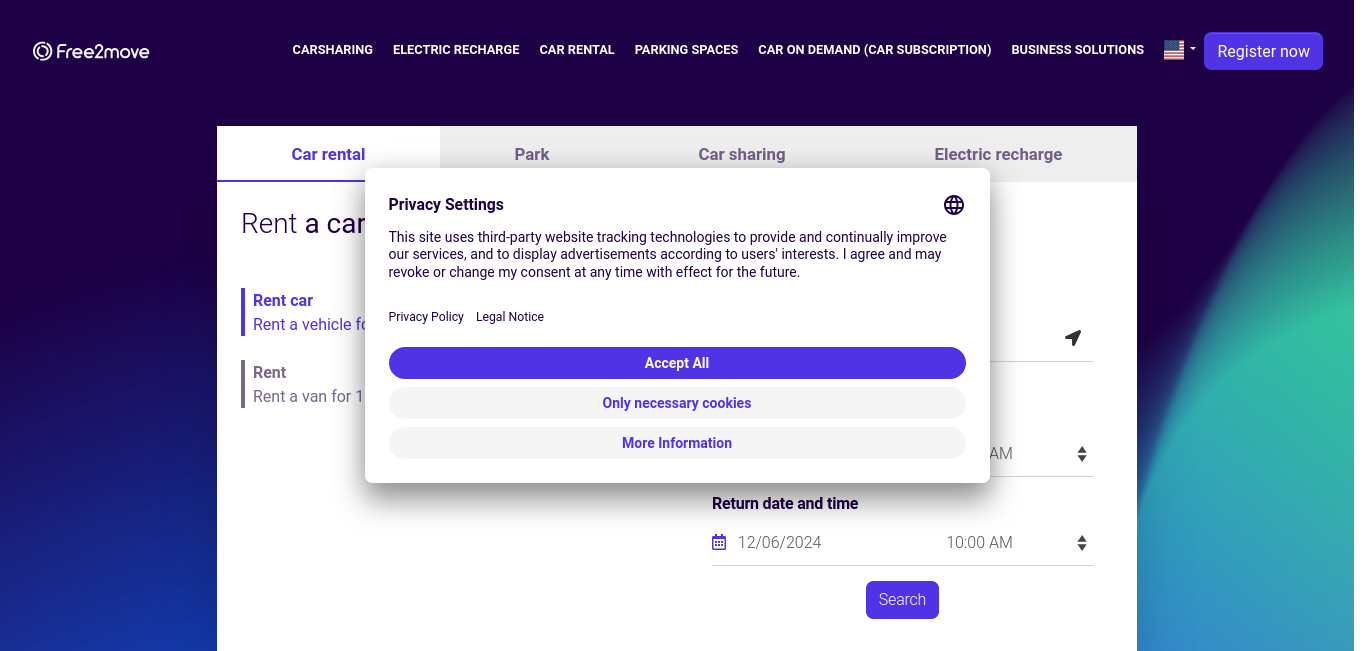Open the language globe icon in Privacy Settings
1366x651 pixels.
pos(954,205)
